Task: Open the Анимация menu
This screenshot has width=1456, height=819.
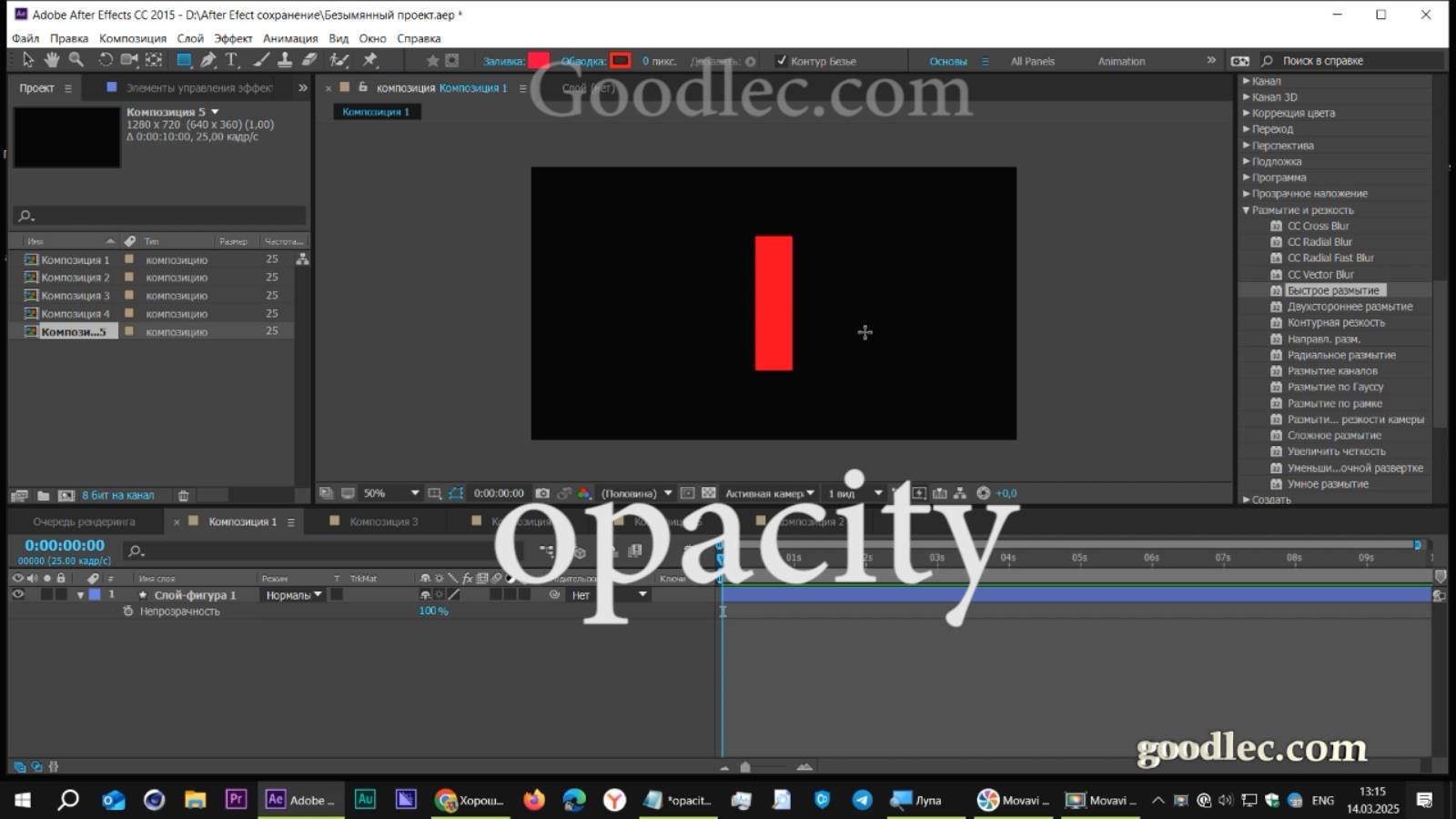Action: click(290, 38)
